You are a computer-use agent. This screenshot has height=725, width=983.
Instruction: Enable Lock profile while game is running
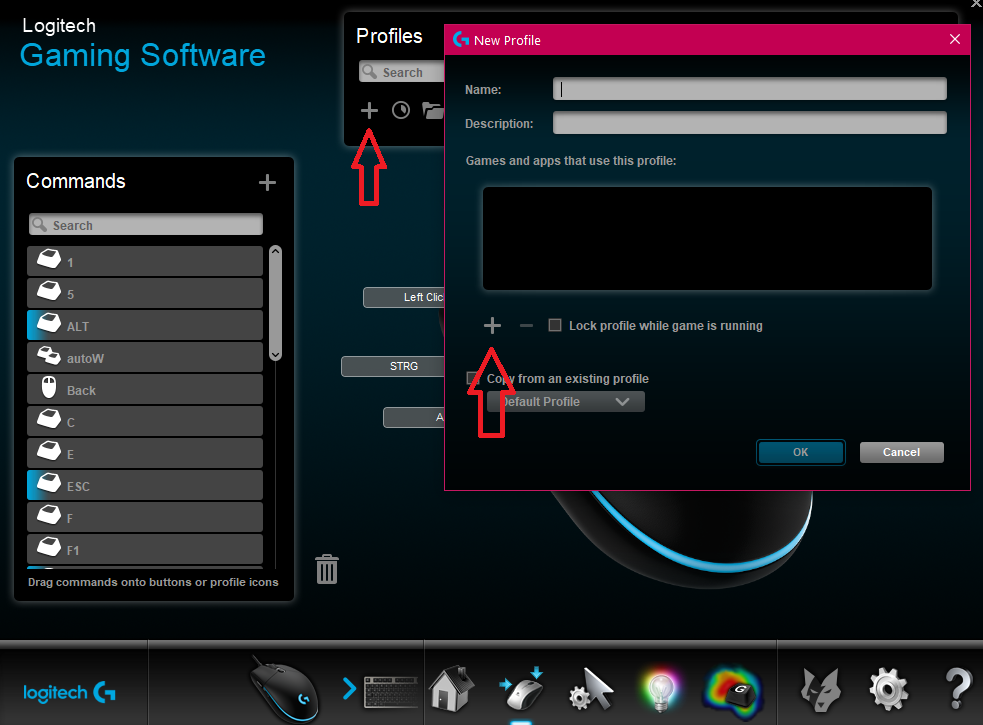tap(555, 325)
